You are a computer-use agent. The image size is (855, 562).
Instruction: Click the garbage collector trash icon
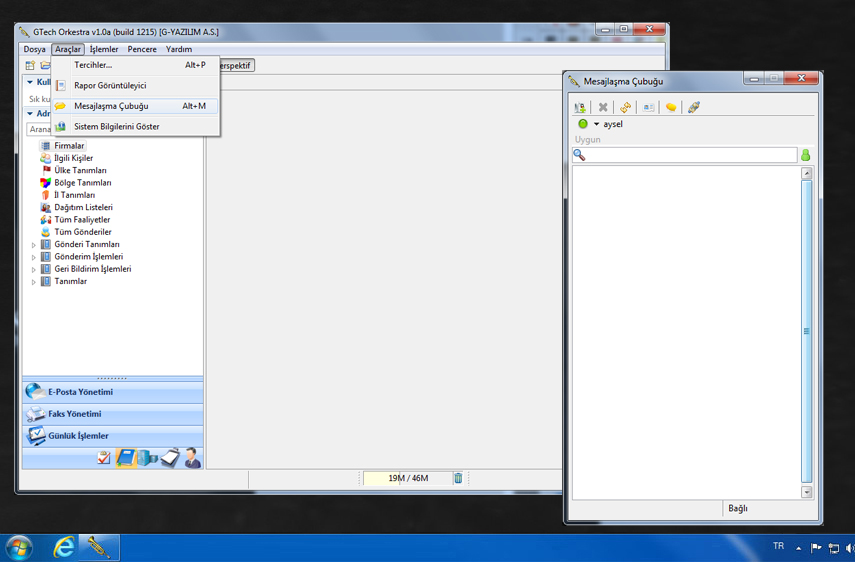(x=459, y=478)
